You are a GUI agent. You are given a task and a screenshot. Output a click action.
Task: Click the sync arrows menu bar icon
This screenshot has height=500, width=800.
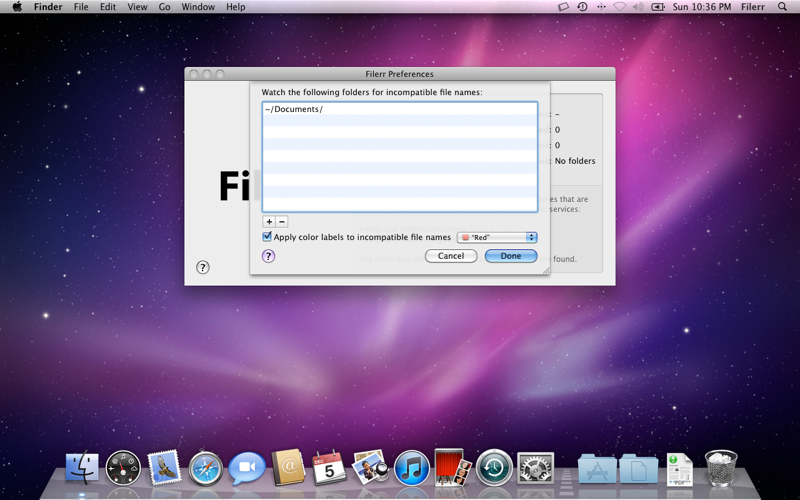(601, 7)
